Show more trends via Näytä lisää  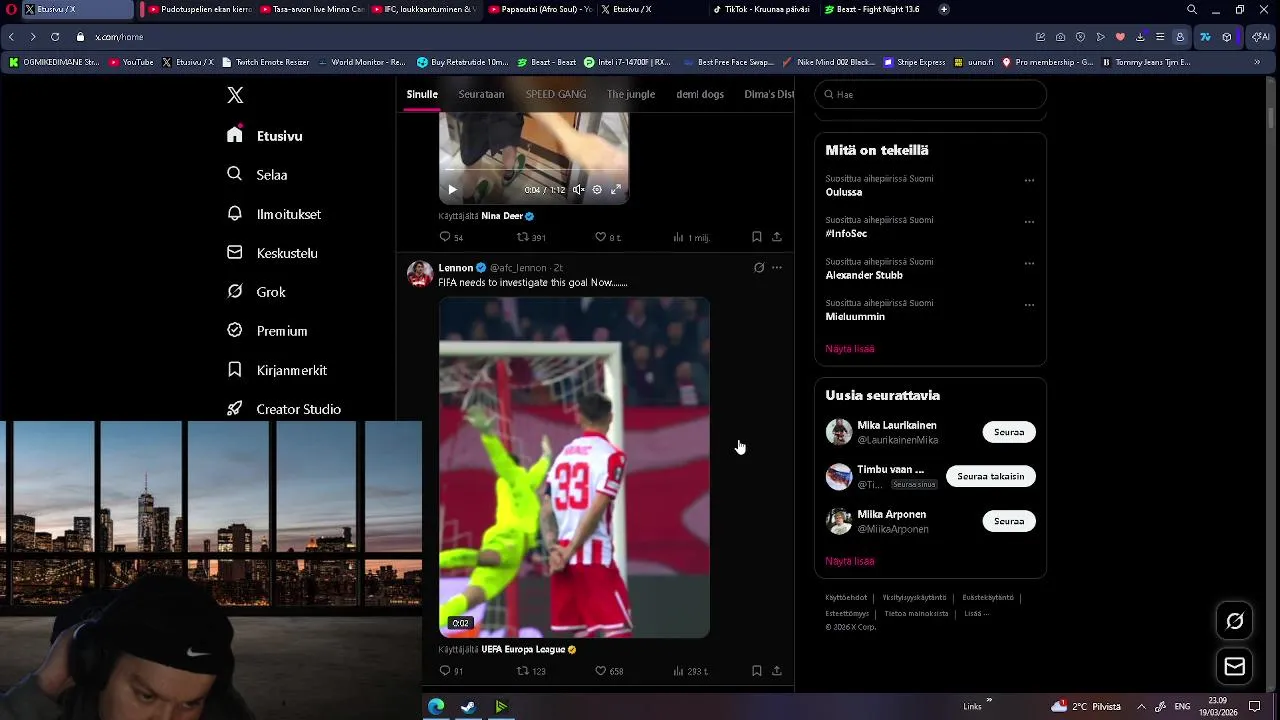point(850,349)
